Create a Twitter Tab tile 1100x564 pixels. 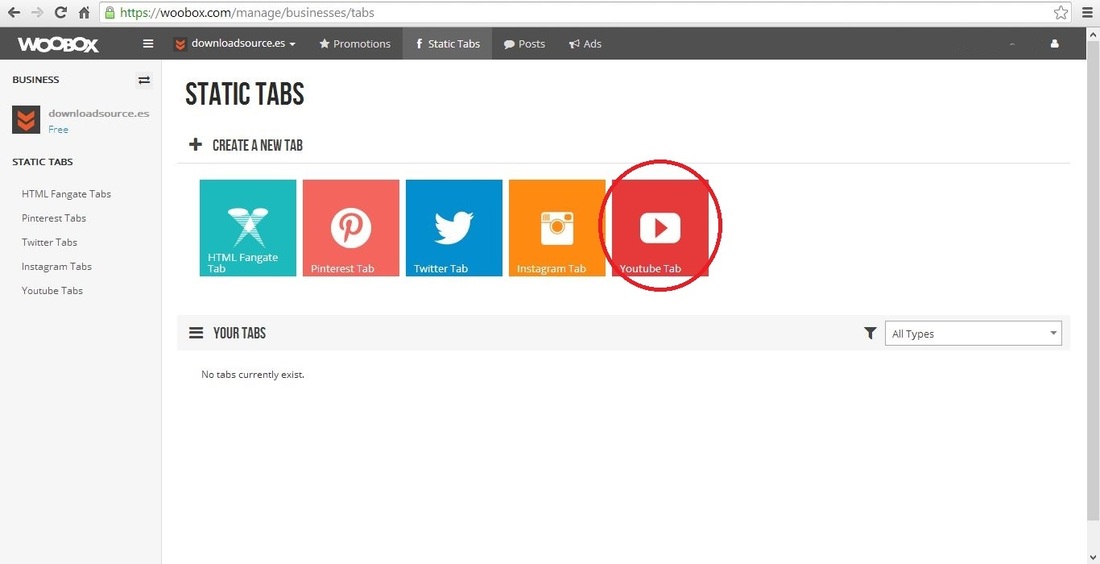[x=454, y=228]
